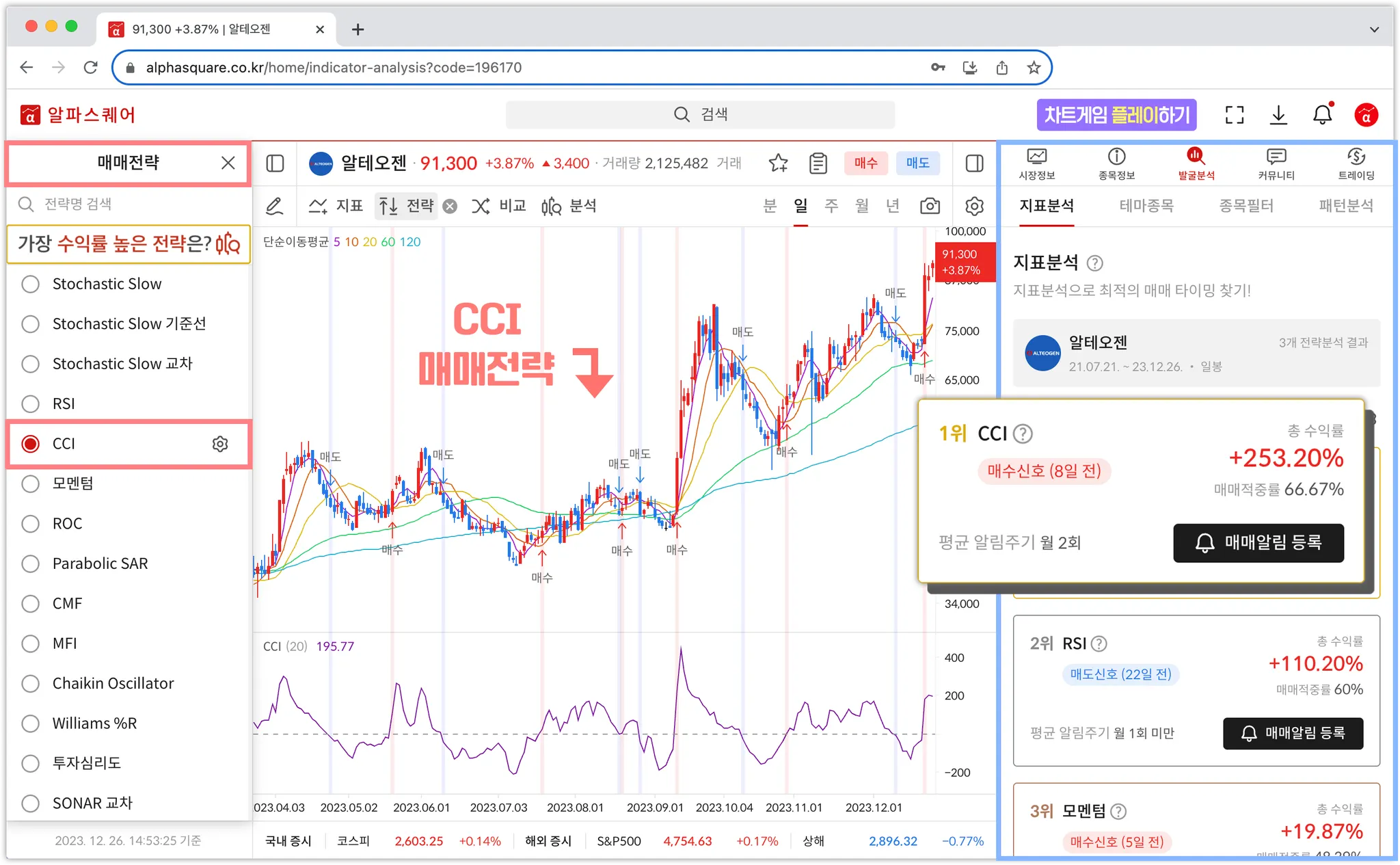Viewport: 1400px width, 865px height.
Task: Select the drawing pencil tool
Action: pyautogui.click(x=275, y=206)
